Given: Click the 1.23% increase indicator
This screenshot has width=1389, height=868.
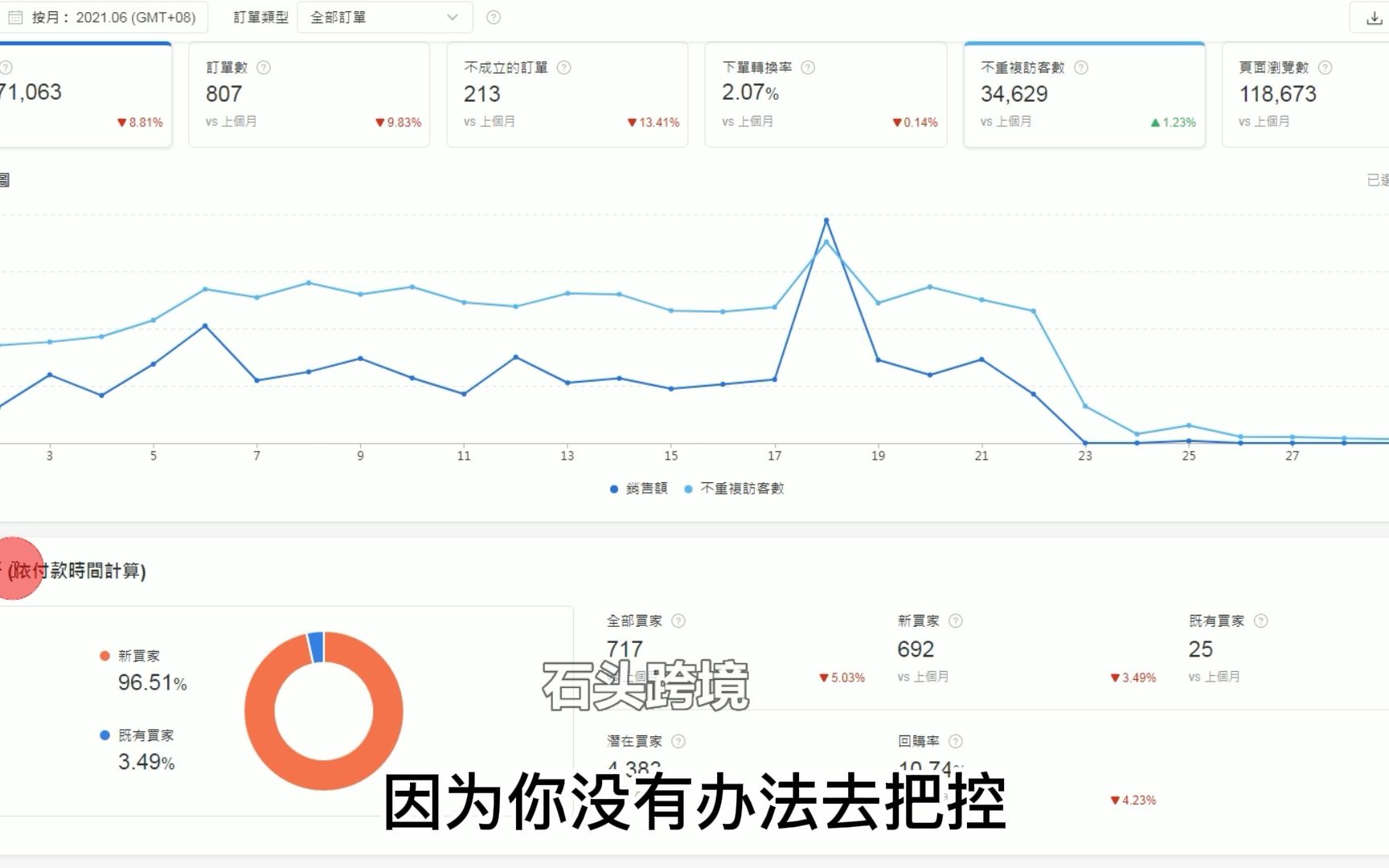Looking at the screenshot, I should (x=1174, y=122).
